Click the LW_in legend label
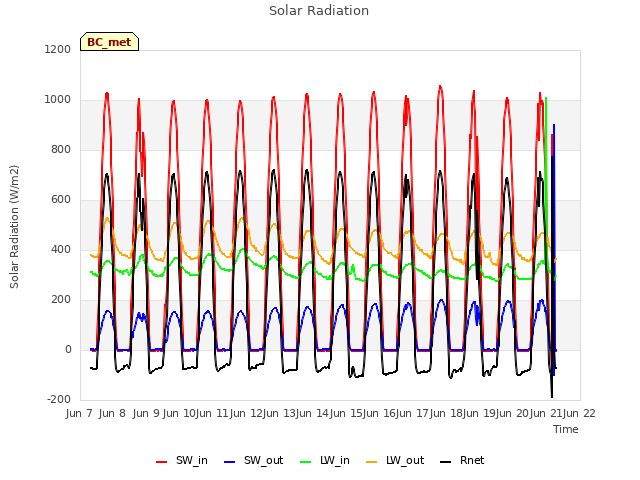640x480 pixels. tap(335, 460)
